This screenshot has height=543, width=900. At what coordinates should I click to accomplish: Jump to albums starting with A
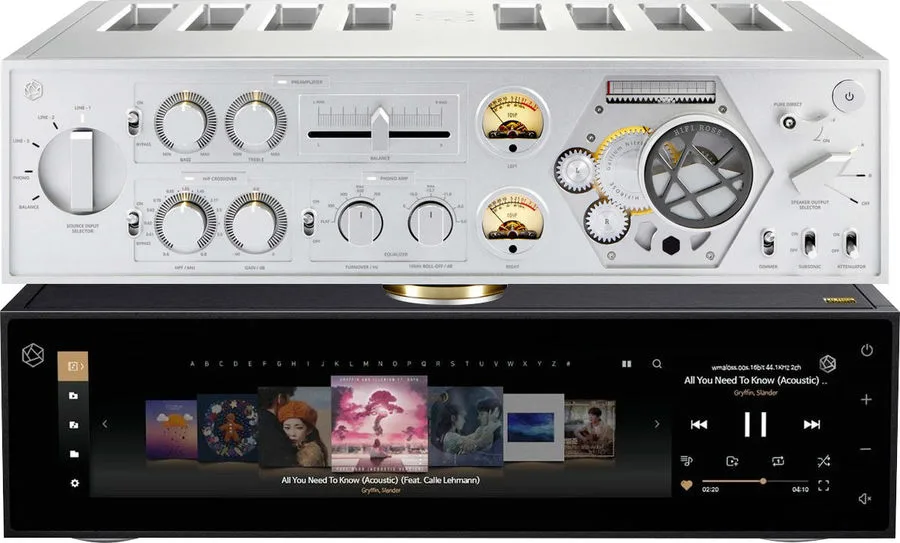[192, 364]
